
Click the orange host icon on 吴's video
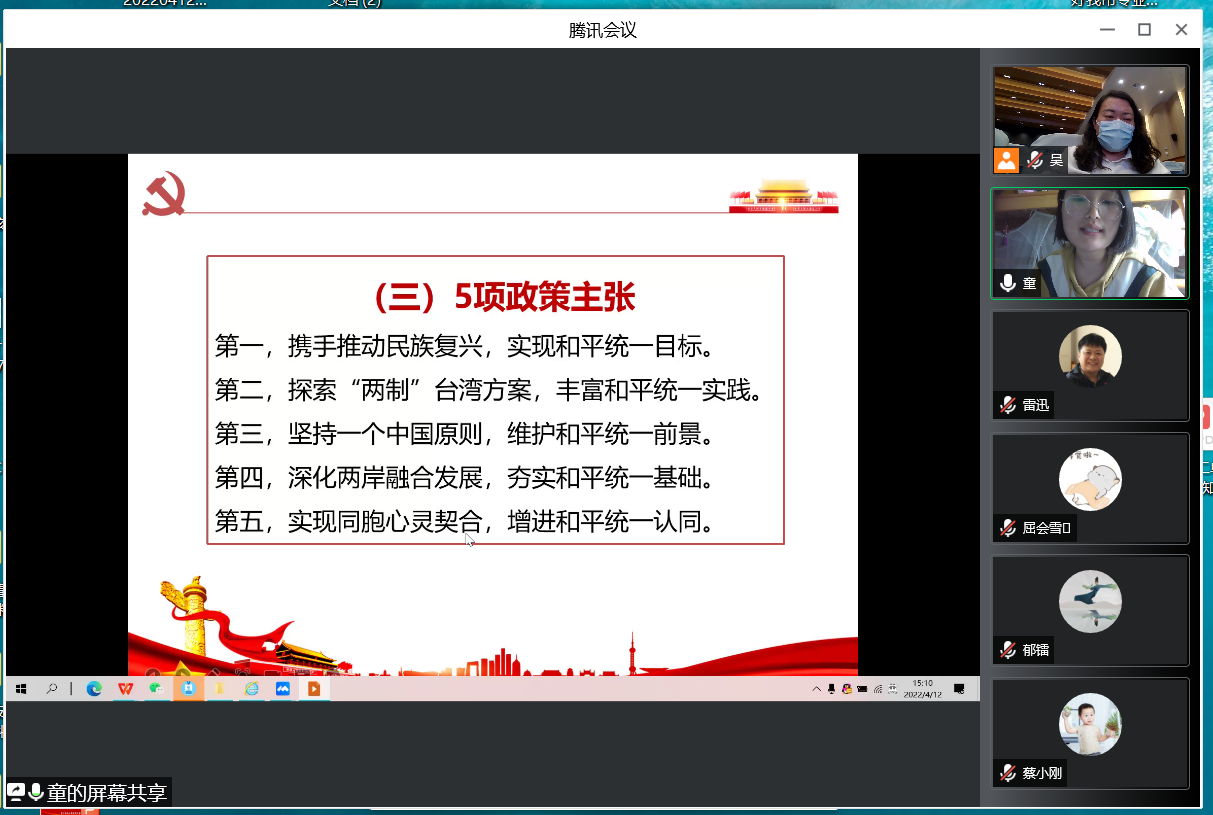(x=1006, y=160)
